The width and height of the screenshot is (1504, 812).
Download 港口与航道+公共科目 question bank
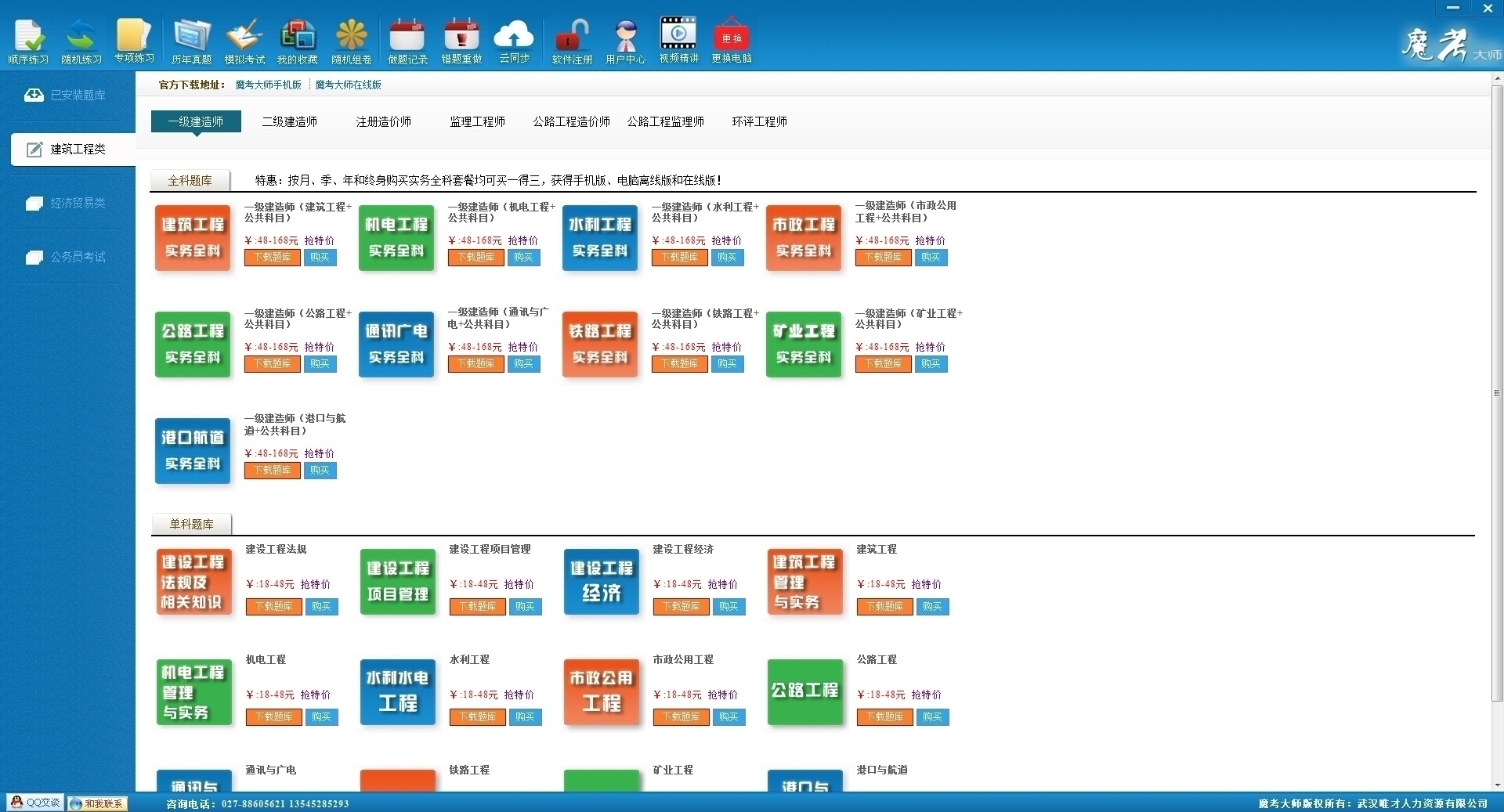click(273, 471)
